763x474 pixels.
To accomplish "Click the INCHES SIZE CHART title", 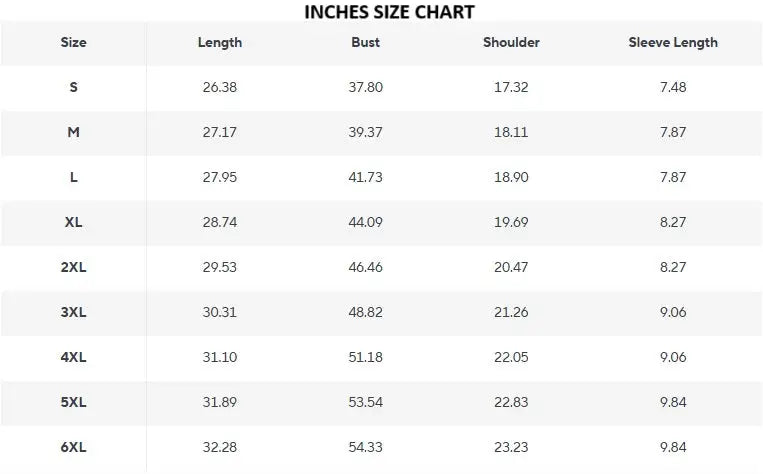I will pyautogui.click(x=389, y=12).
